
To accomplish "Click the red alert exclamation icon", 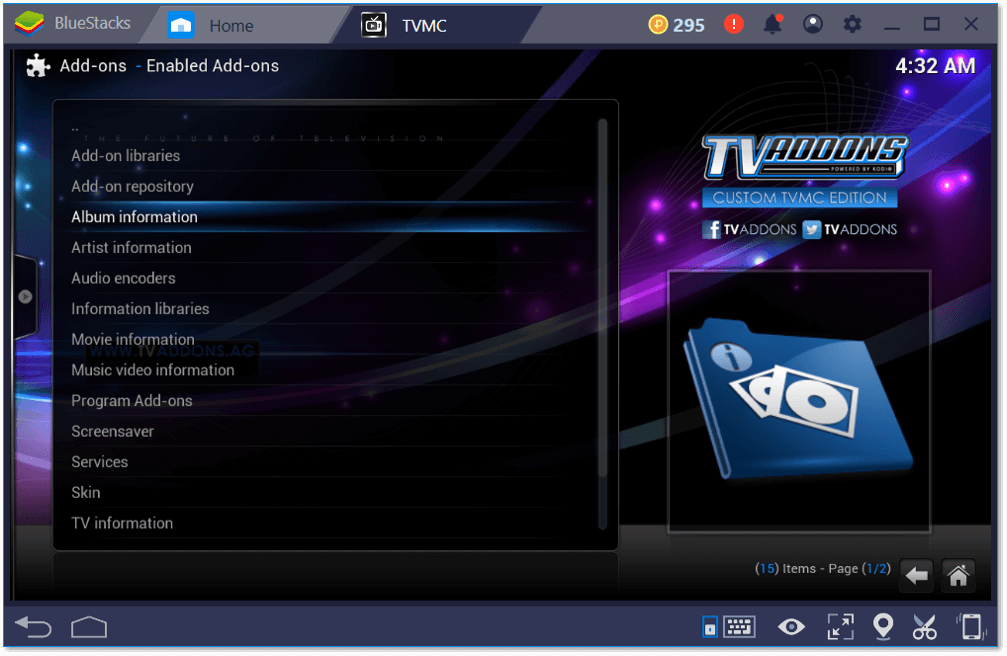I will (733, 24).
